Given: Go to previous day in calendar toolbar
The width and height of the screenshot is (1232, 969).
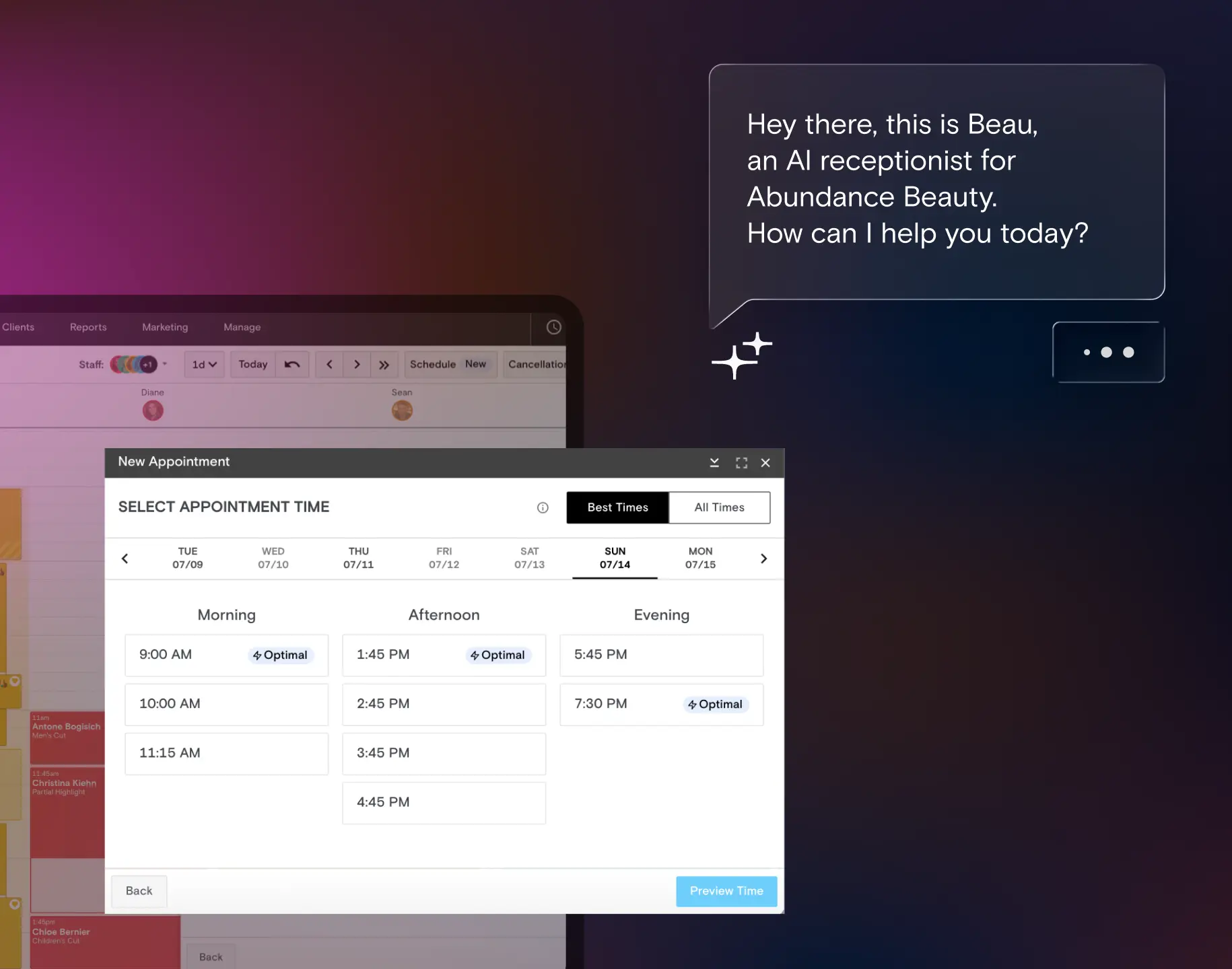Looking at the screenshot, I should (329, 364).
